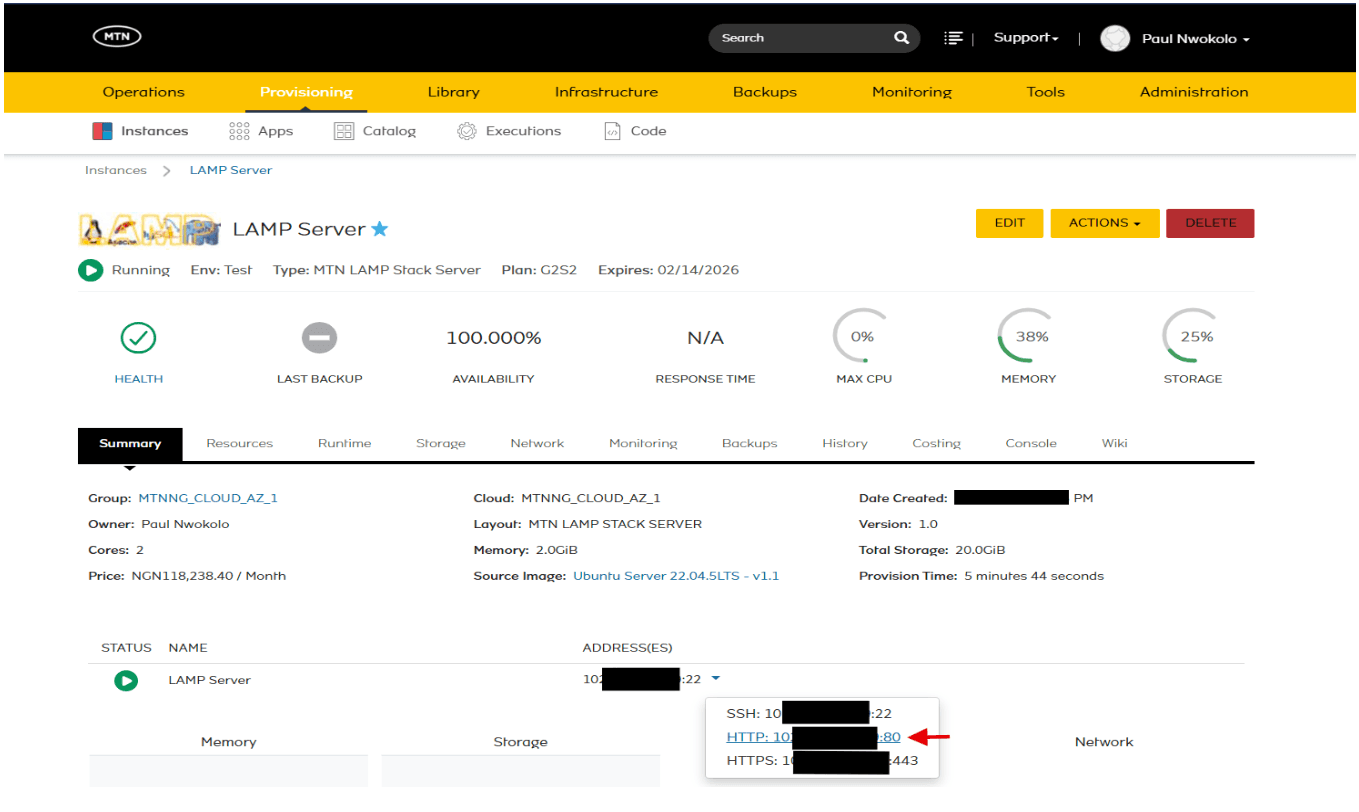The height and width of the screenshot is (812, 1359).
Task: Click the EDIT button
Action: click(1009, 223)
